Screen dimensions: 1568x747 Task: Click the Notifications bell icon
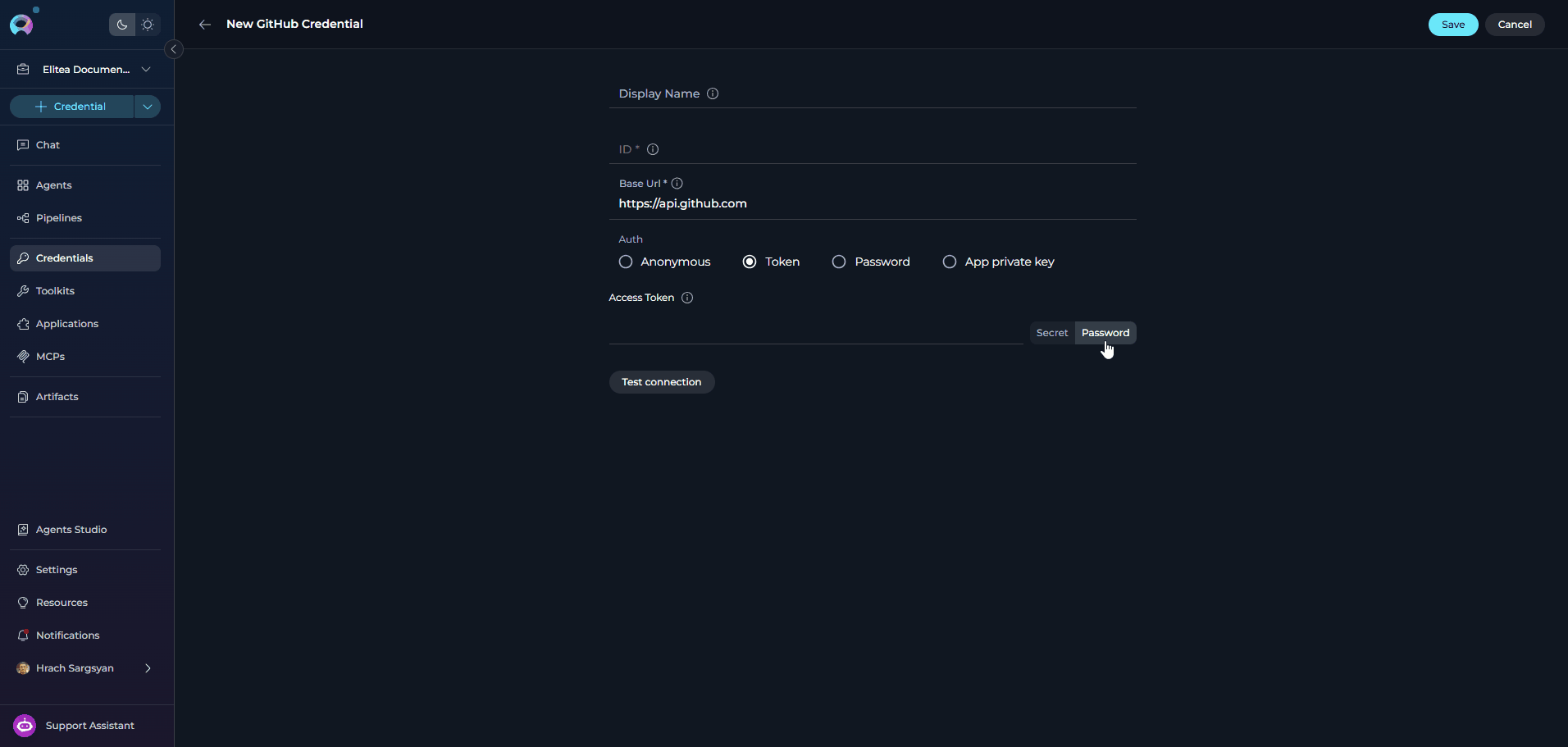pos(23,635)
